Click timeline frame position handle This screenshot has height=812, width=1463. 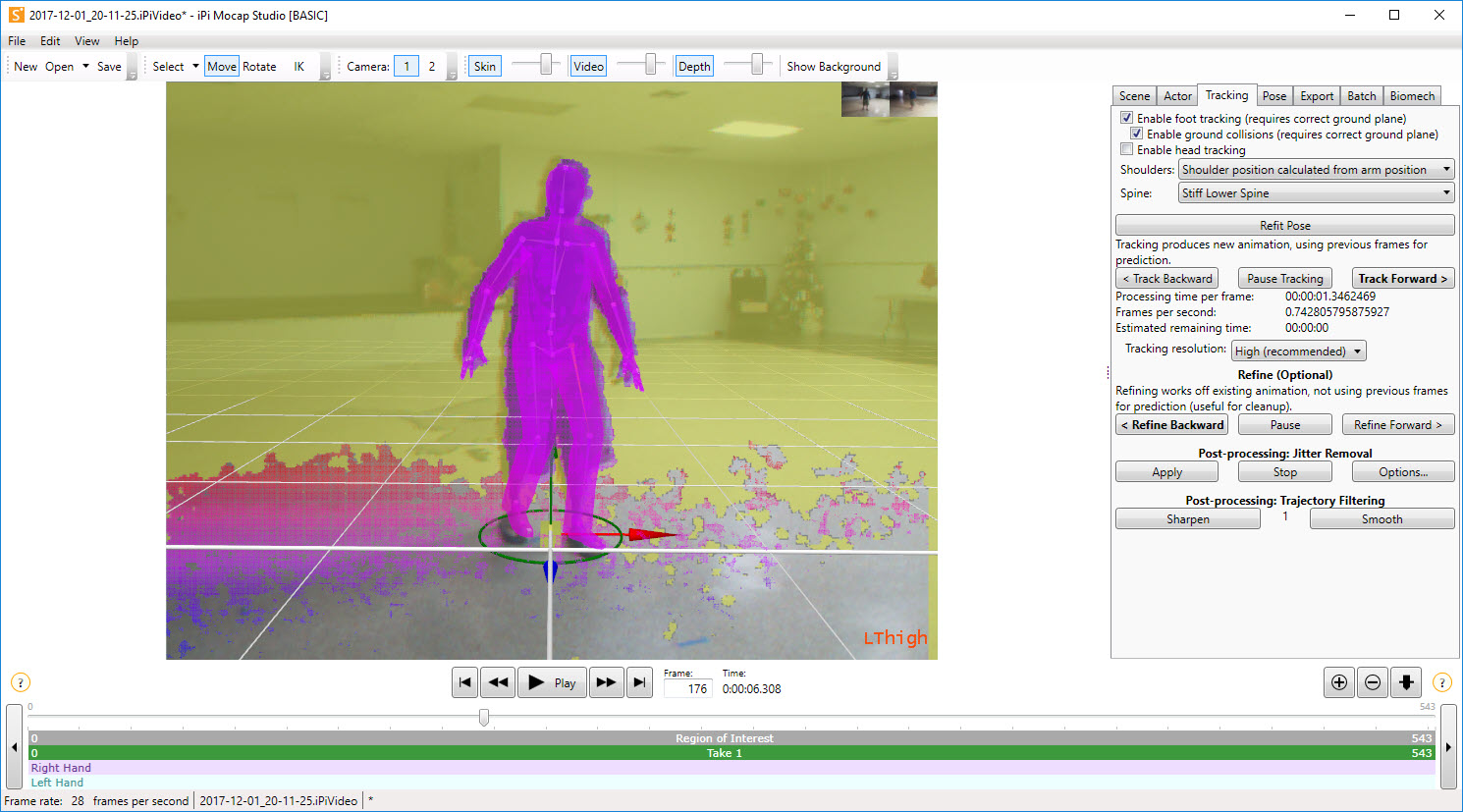pos(484,718)
